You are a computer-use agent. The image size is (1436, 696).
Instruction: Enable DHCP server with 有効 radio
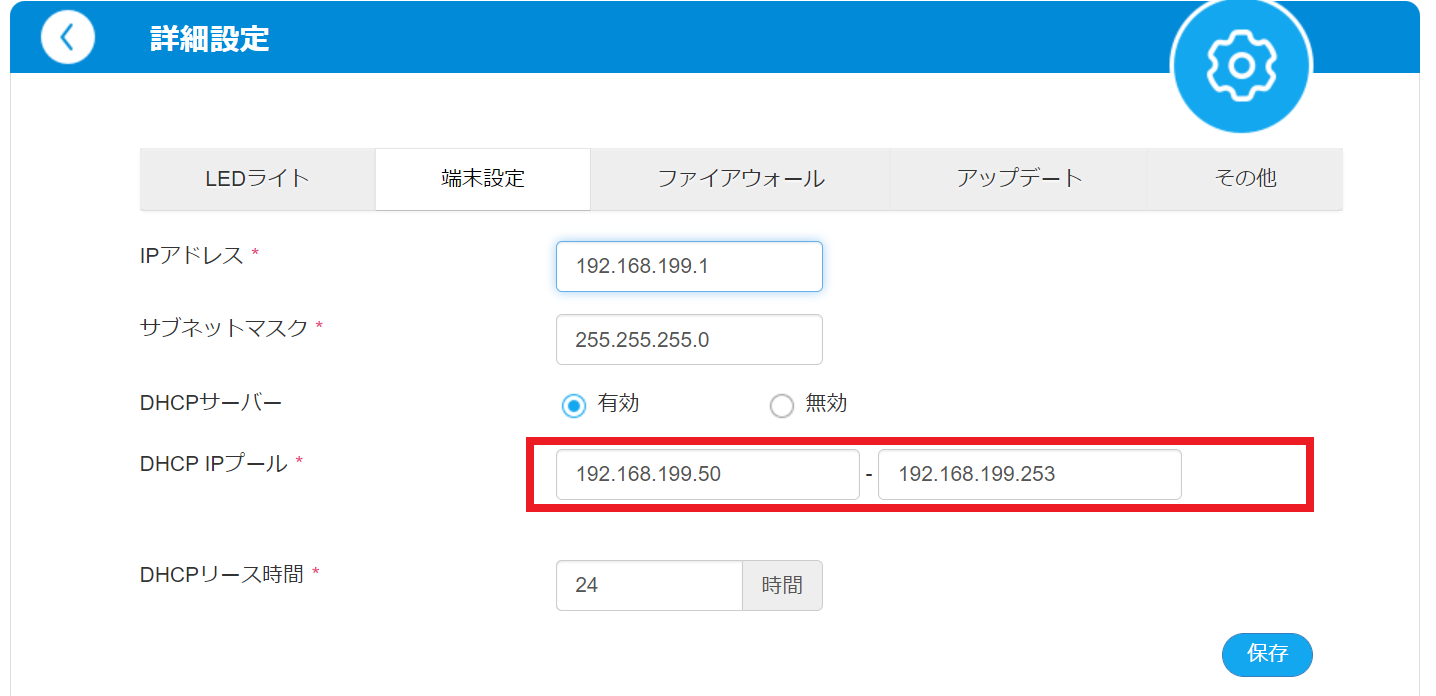[573, 405]
